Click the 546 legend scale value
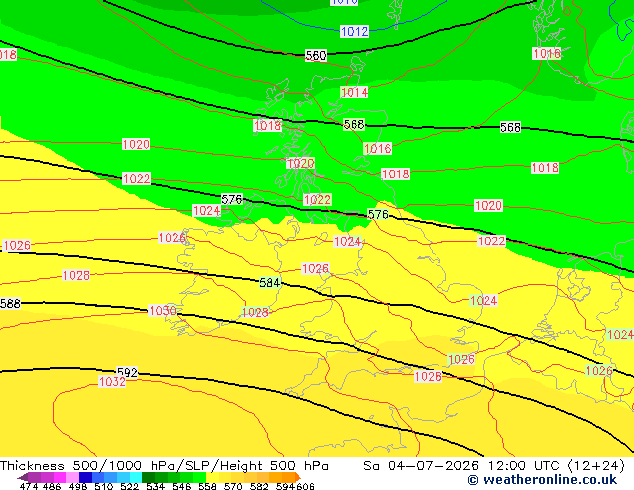The width and height of the screenshot is (634, 490). click(x=181, y=486)
